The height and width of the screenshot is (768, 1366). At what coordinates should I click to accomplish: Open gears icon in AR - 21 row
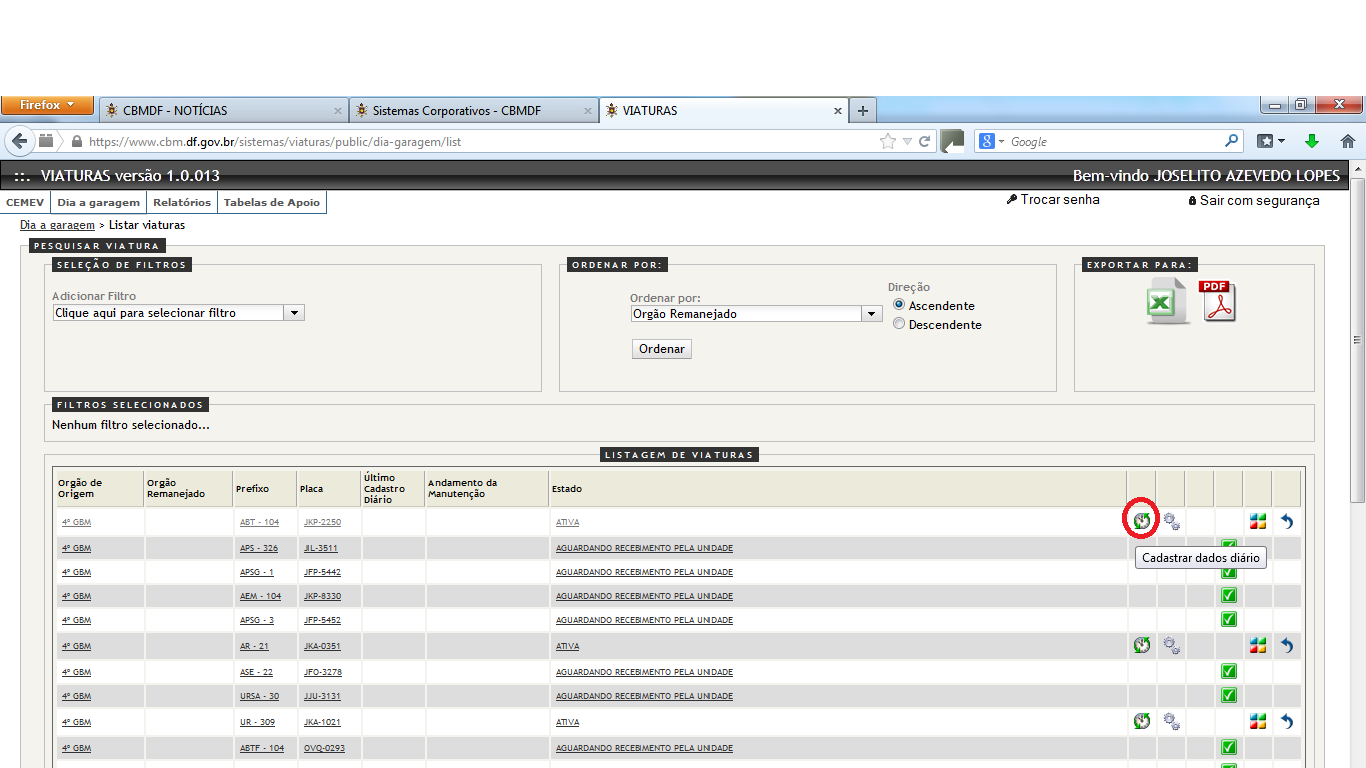pos(1171,645)
